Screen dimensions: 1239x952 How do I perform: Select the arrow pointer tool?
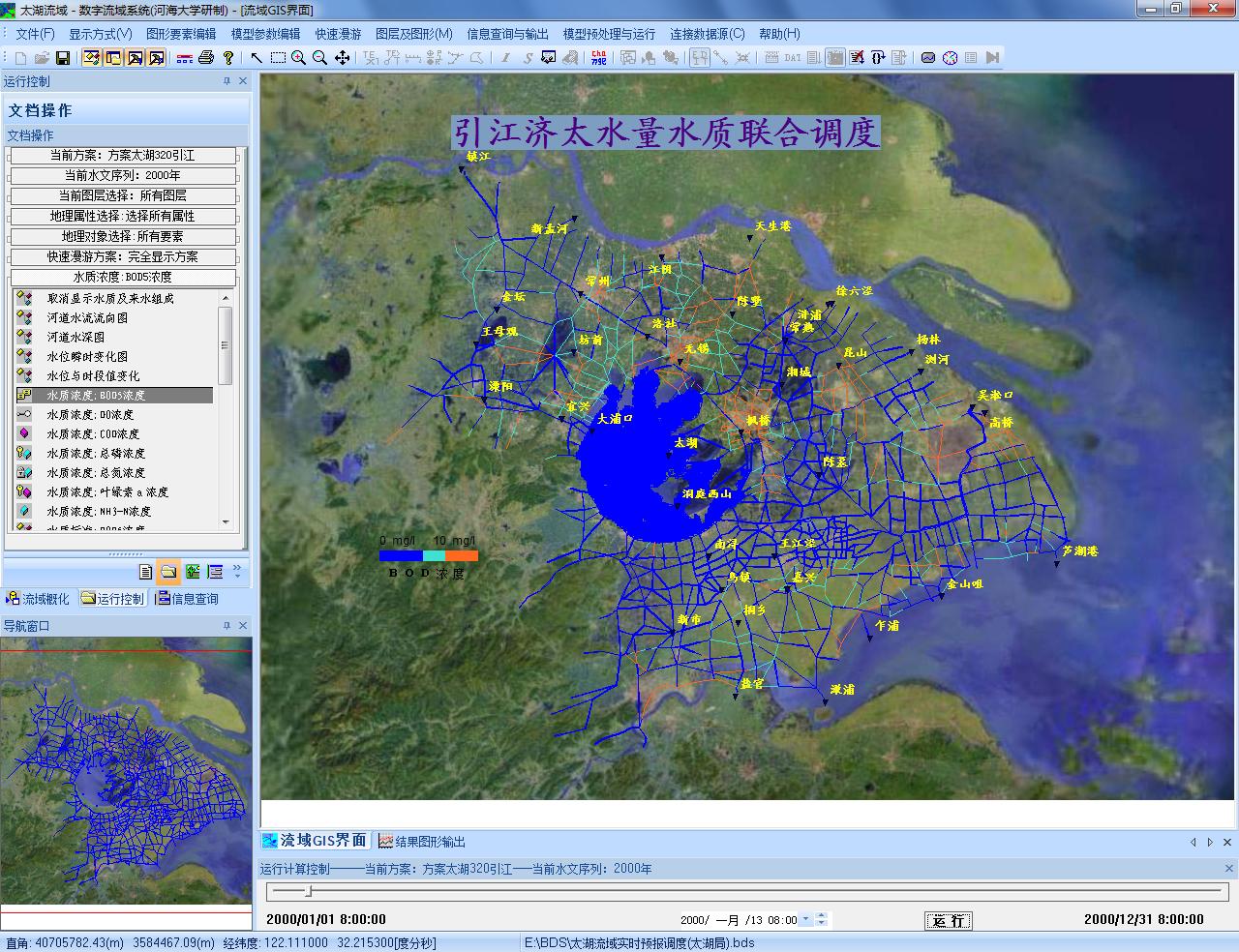(x=257, y=58)
